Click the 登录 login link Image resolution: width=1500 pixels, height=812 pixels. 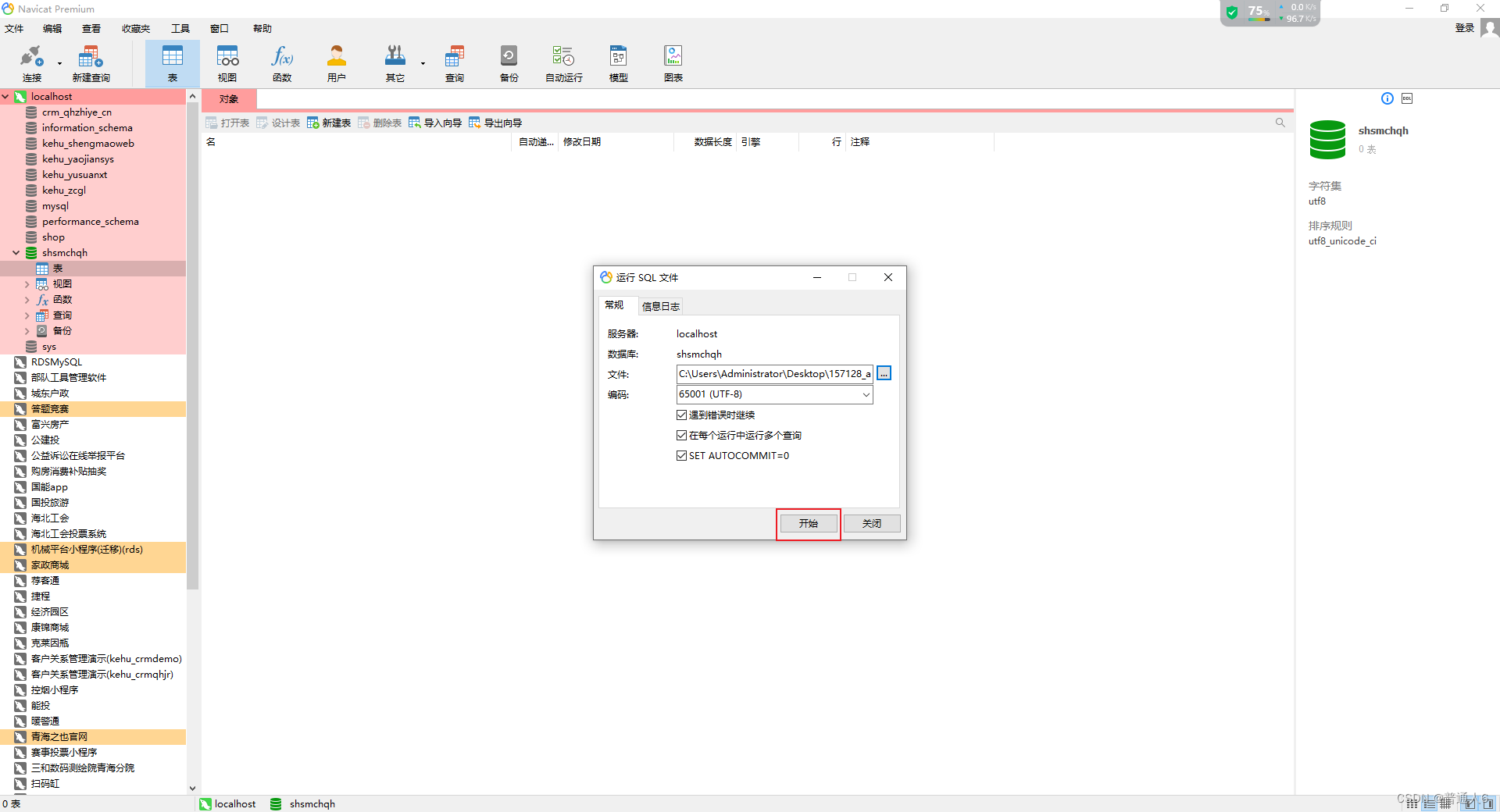(x=1465, y=28)
